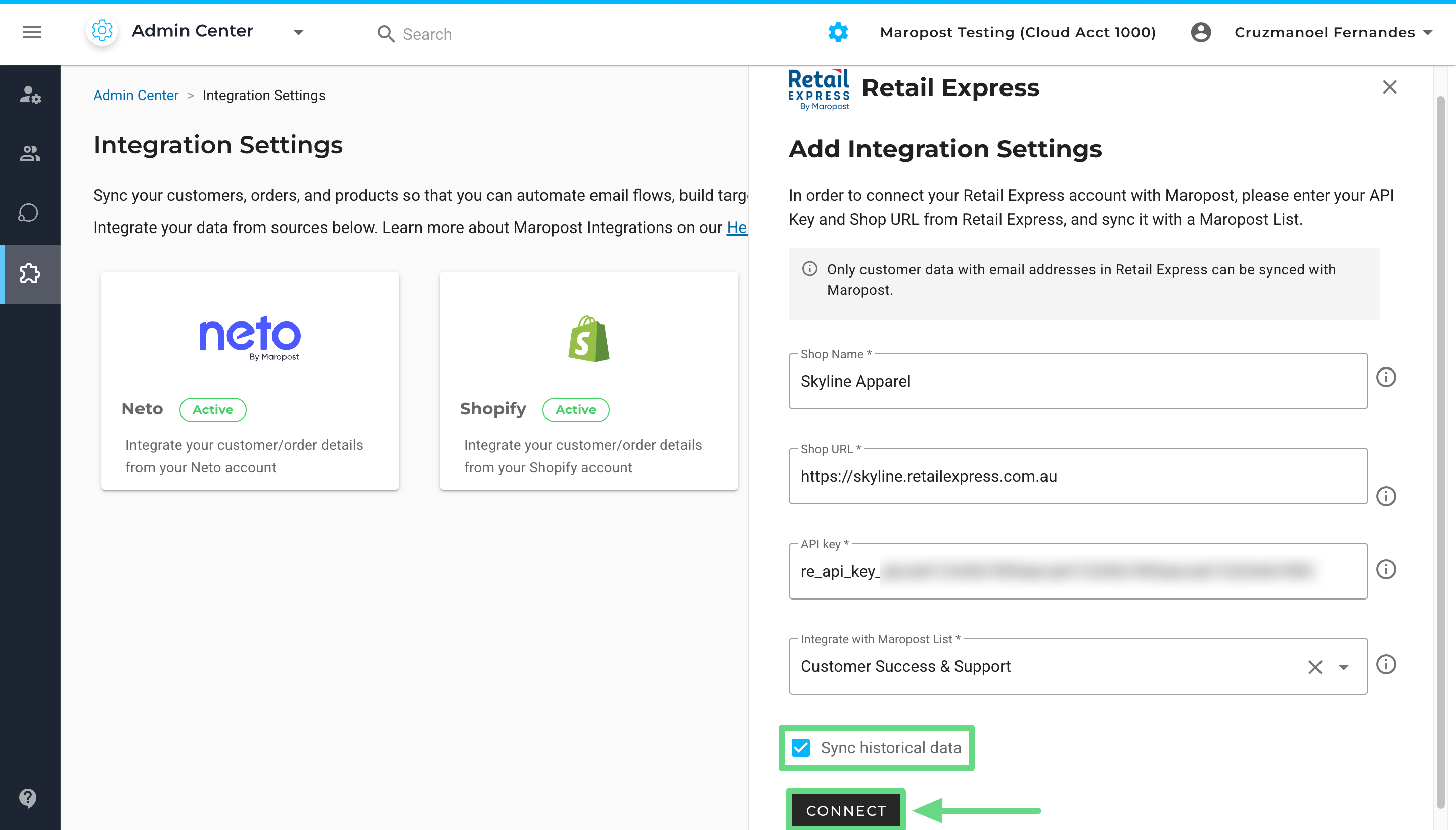Open the Neto integration card logo
Screen dimensions: 1456x830
pyautogui.click(x=250, y=338)
